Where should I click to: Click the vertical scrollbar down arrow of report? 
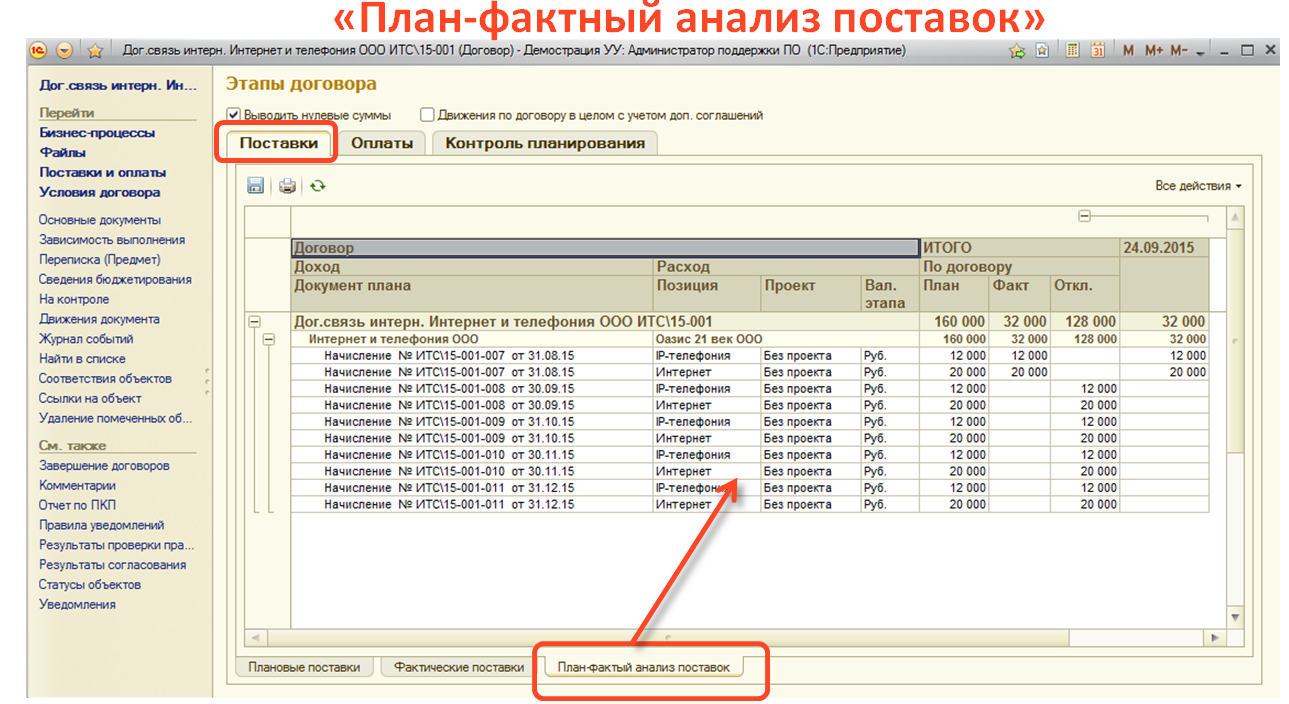[1235, 617]
